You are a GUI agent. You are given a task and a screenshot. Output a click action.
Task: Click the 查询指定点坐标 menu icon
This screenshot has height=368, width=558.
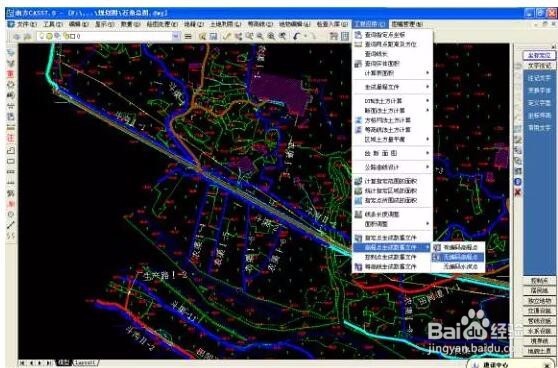(358, 35)
